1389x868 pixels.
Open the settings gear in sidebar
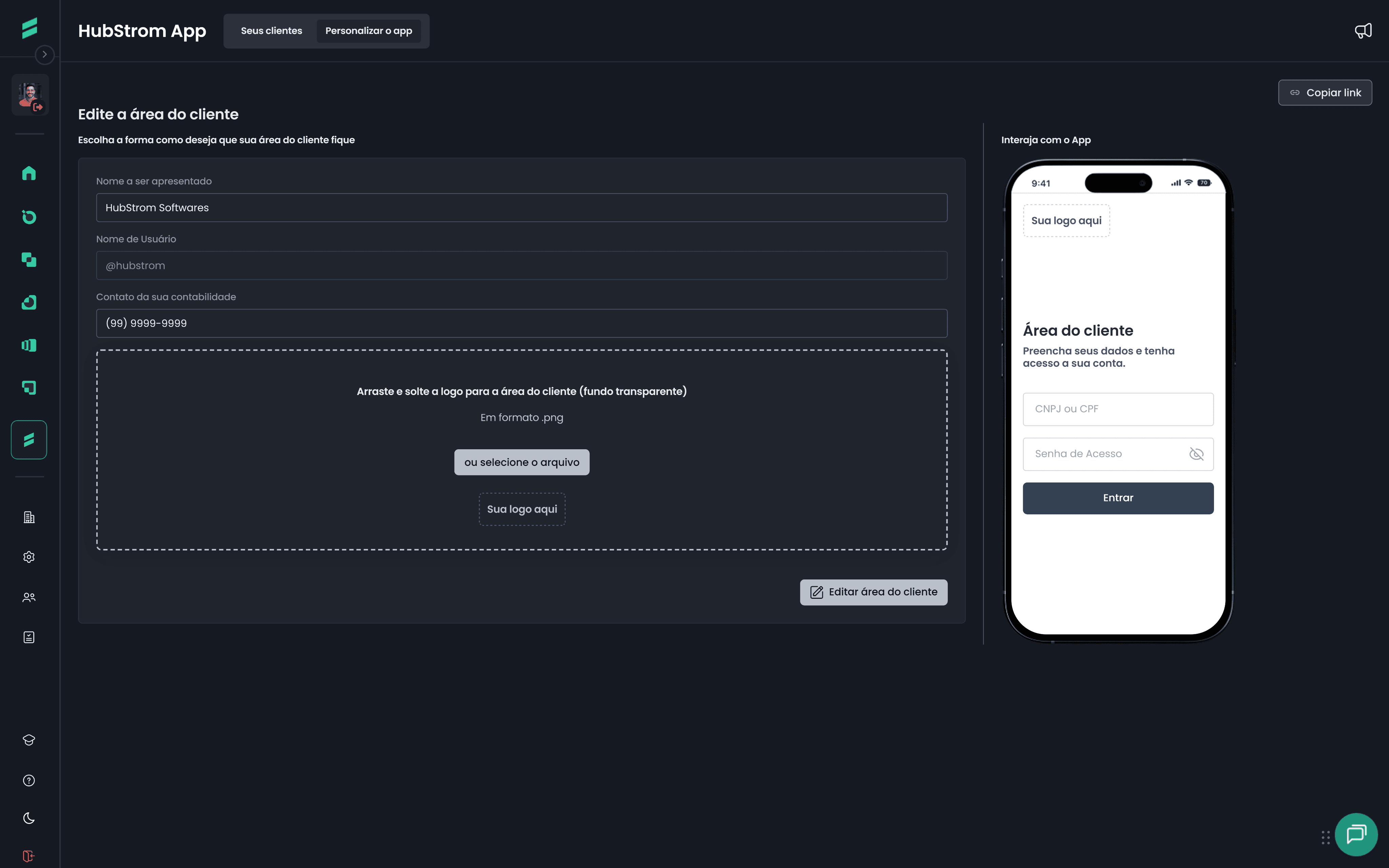29,557
